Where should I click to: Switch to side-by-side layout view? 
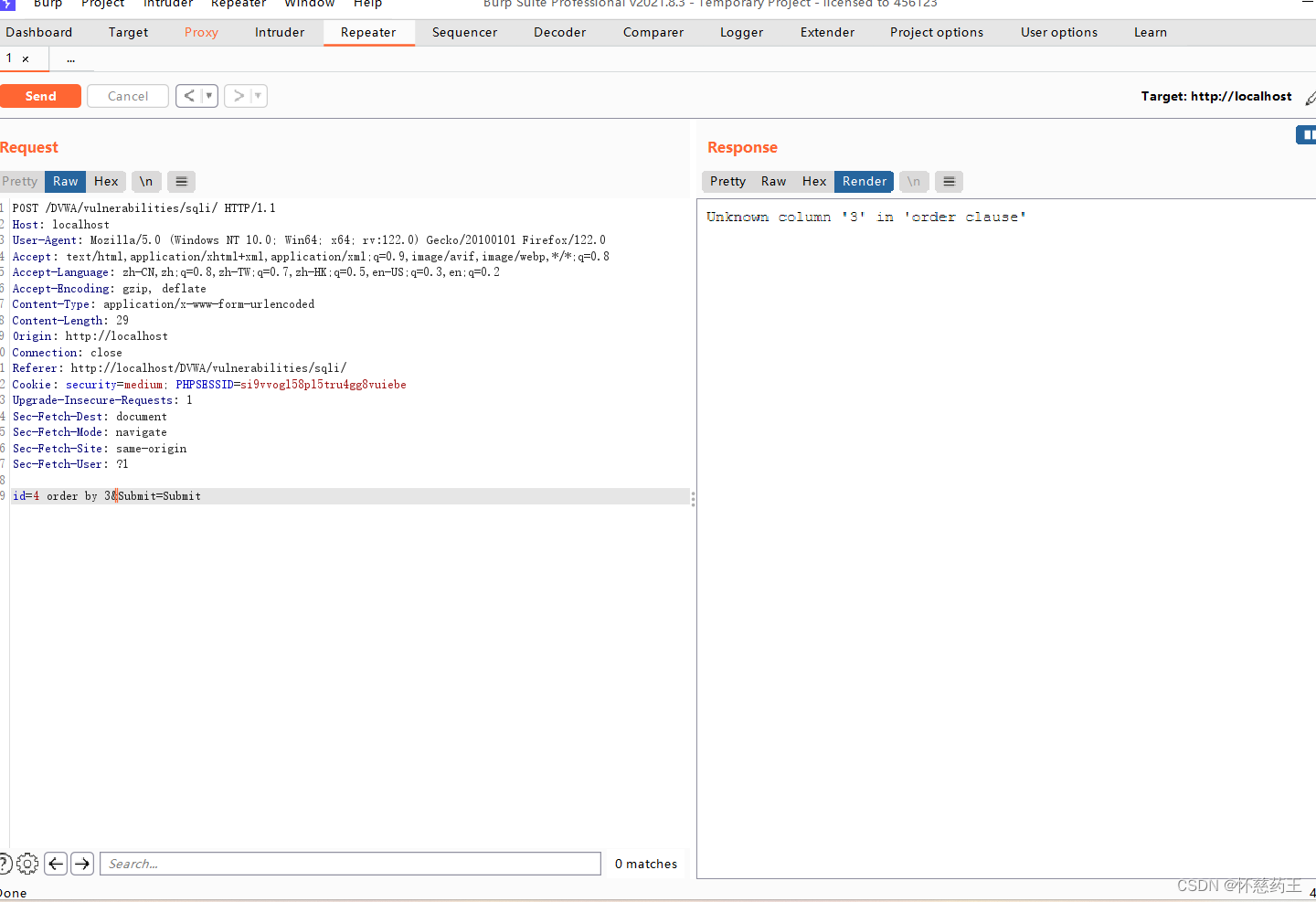1307,135
